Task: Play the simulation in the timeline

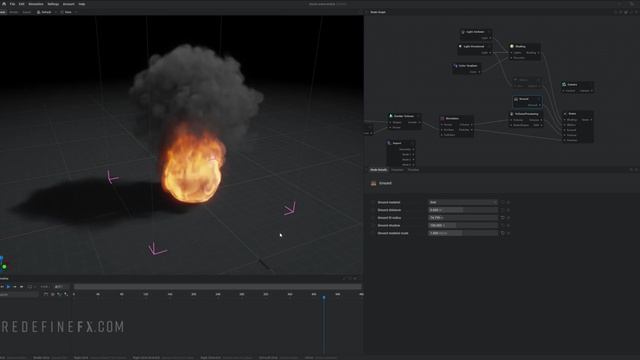Action: [8, 287]
